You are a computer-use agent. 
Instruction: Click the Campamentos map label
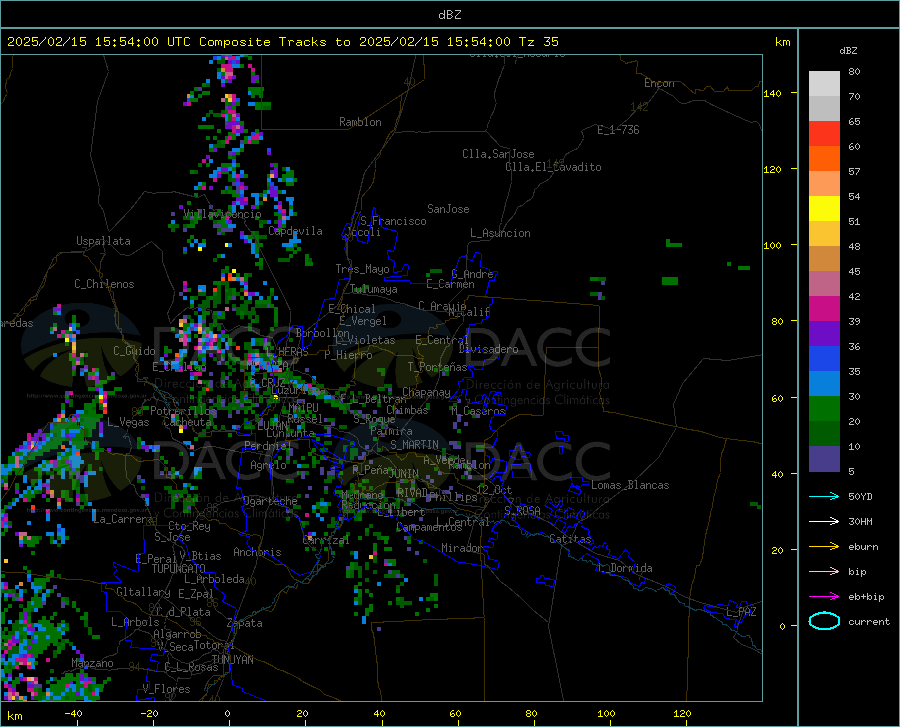pos(429,527)
